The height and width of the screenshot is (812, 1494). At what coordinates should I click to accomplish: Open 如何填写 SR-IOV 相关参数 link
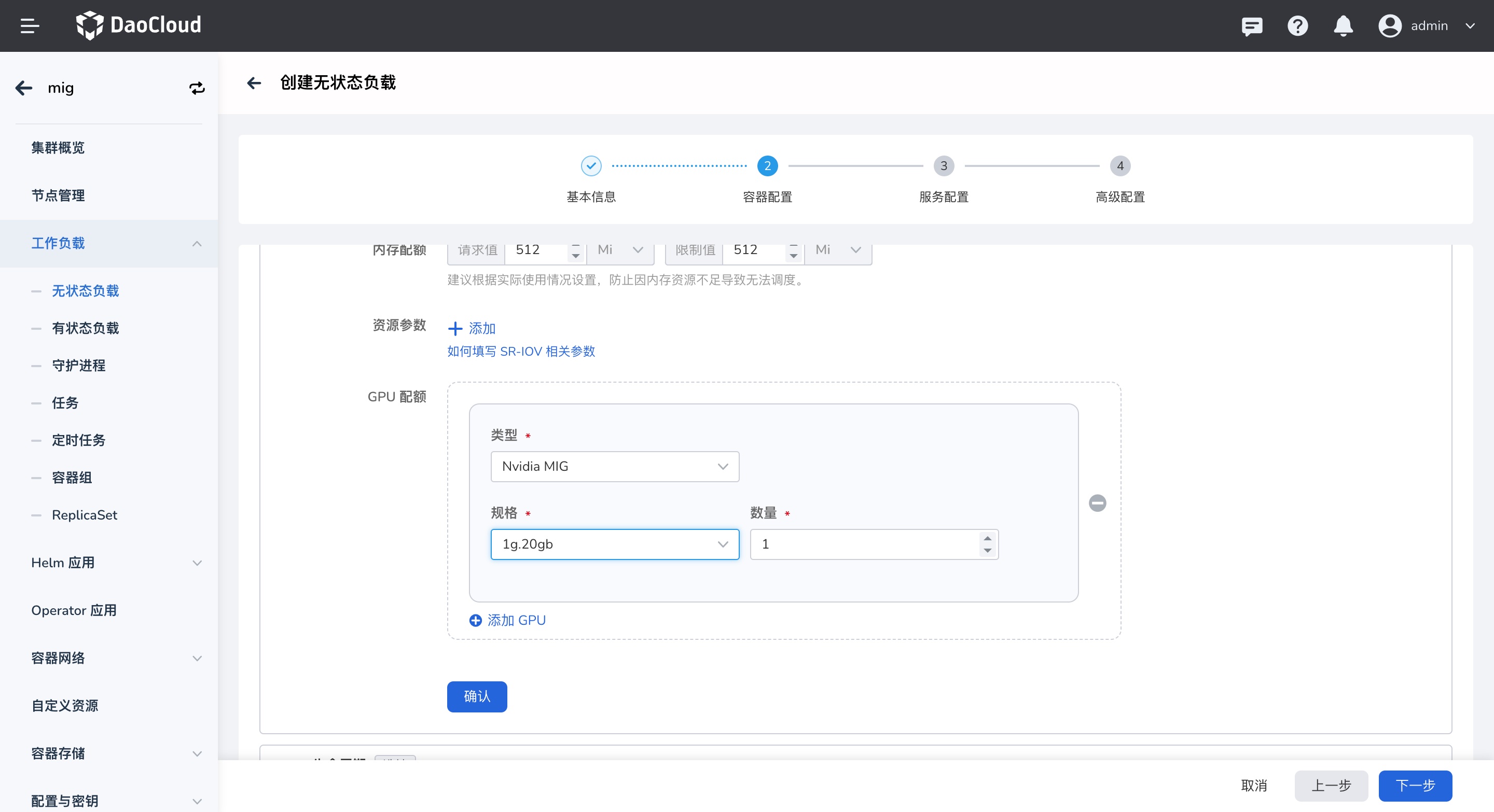pos(521,351)
